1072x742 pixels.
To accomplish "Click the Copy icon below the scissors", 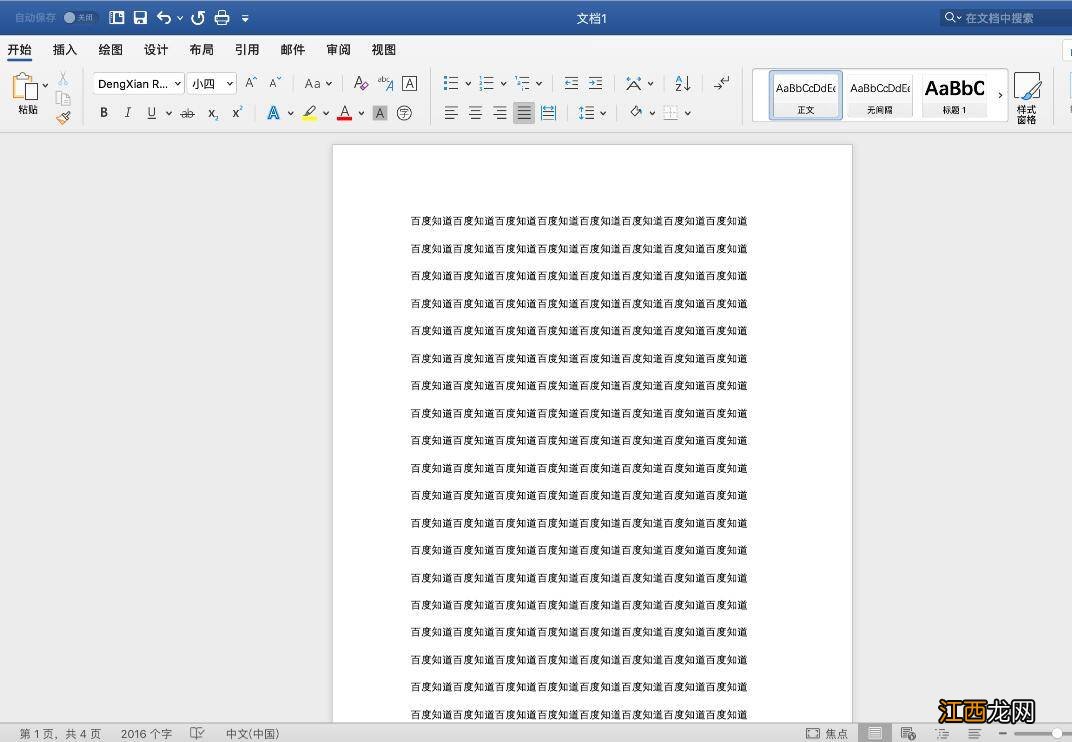I will [63, 98].
